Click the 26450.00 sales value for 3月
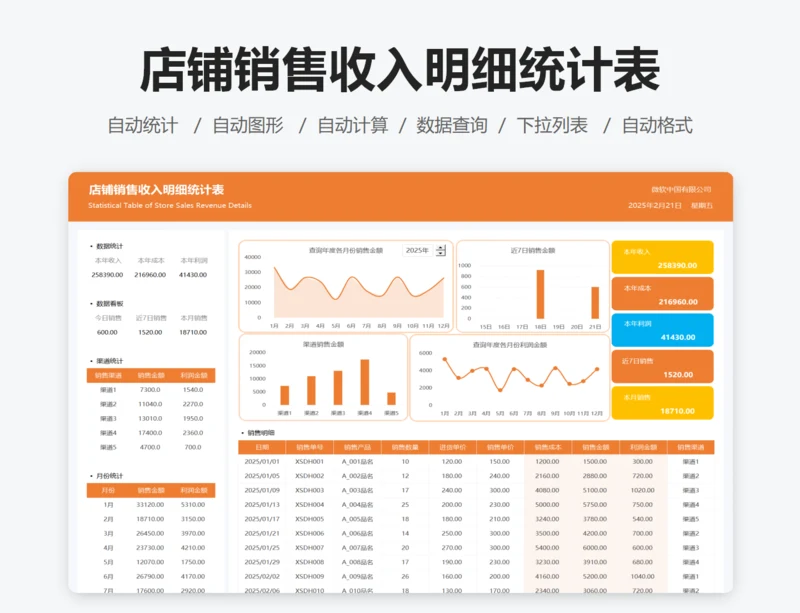 tap(150, 533)
